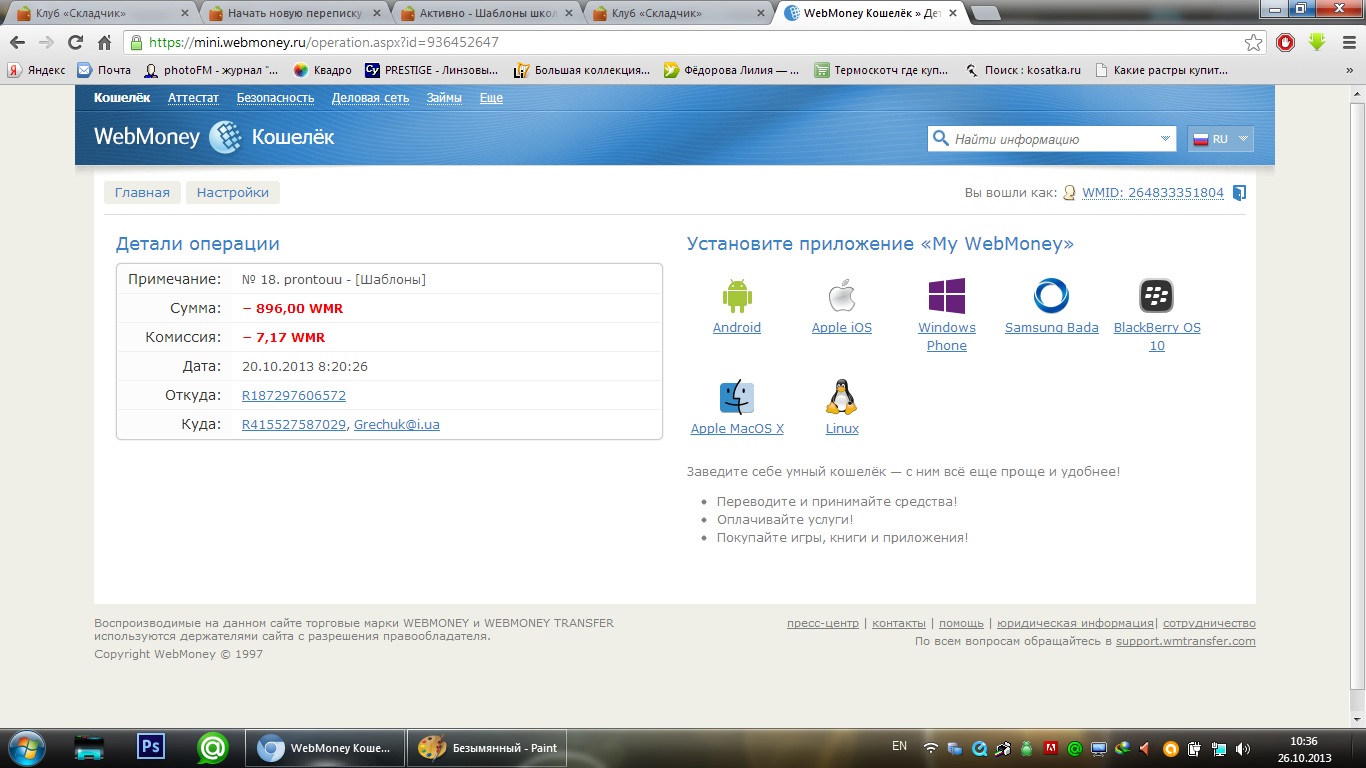Open the пресс-центр footer link
The image size is (1366, 768).
click(x=823, y=624)
